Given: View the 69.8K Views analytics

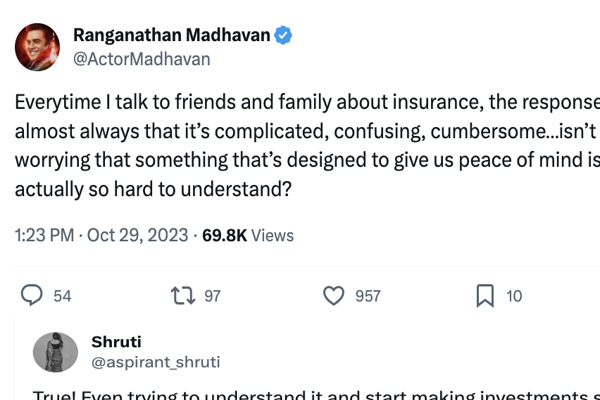Looking at the screenshot, I should click(248, 236).
